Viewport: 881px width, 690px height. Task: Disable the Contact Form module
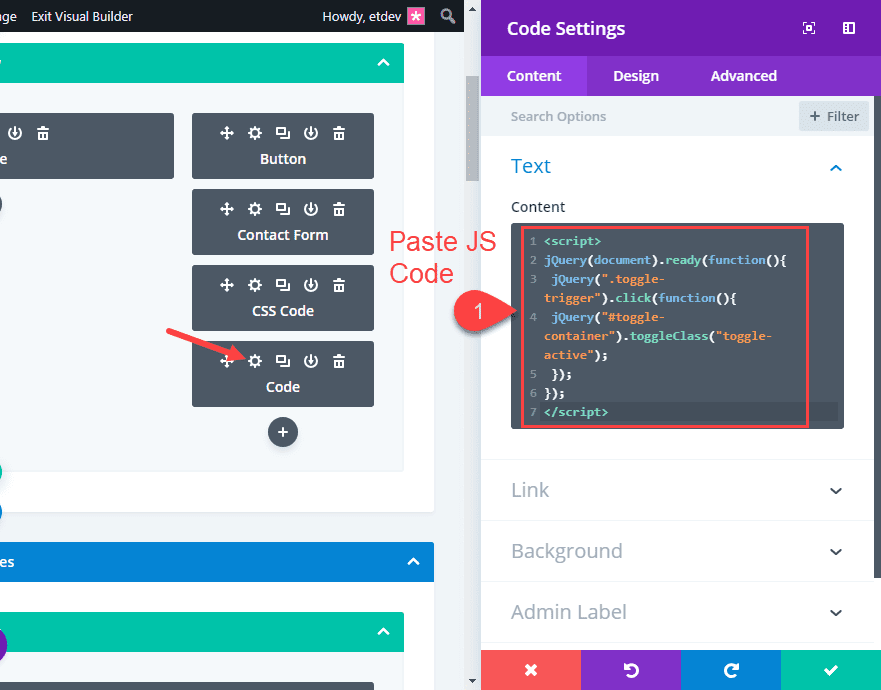[310, 208]
